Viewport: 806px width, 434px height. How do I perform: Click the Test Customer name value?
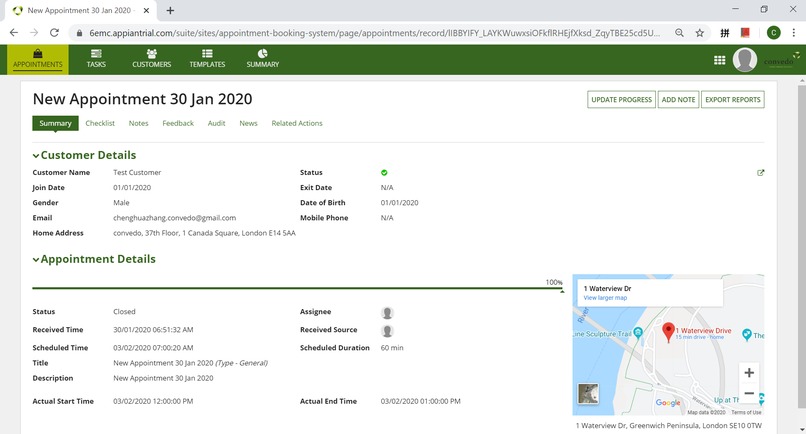pos(137,173)
